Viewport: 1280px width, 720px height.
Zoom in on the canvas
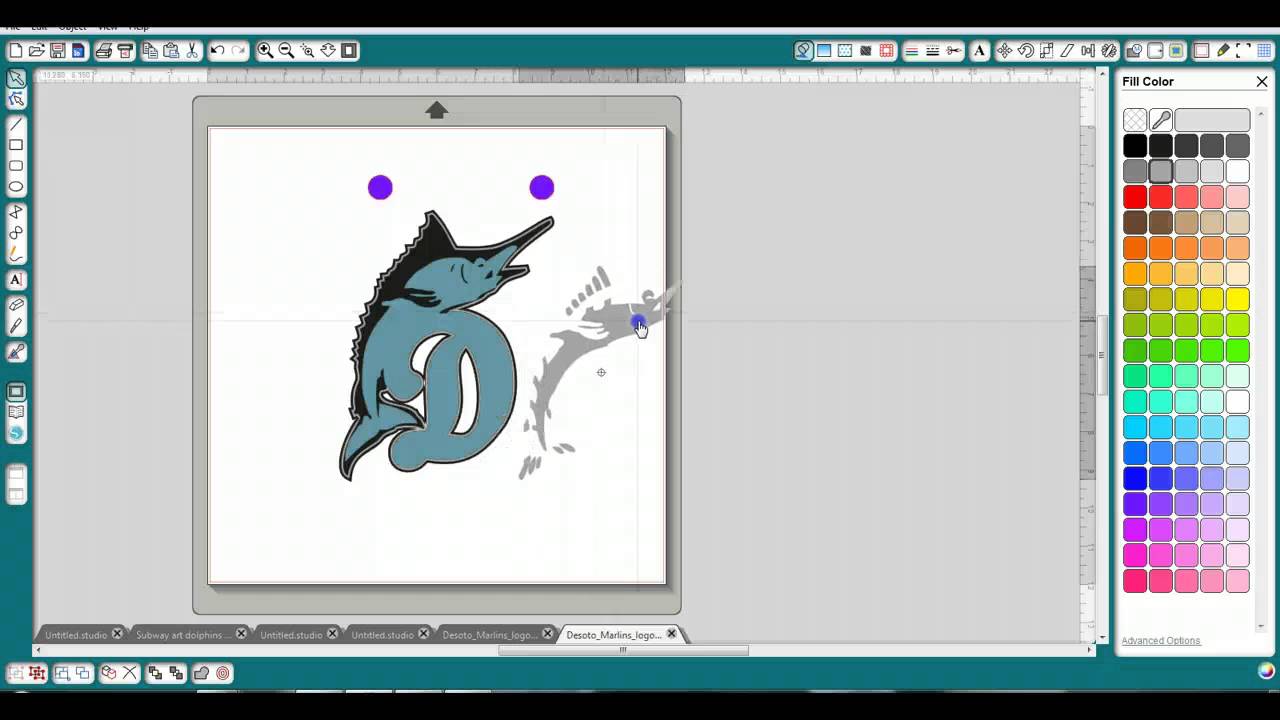(265, 50)
